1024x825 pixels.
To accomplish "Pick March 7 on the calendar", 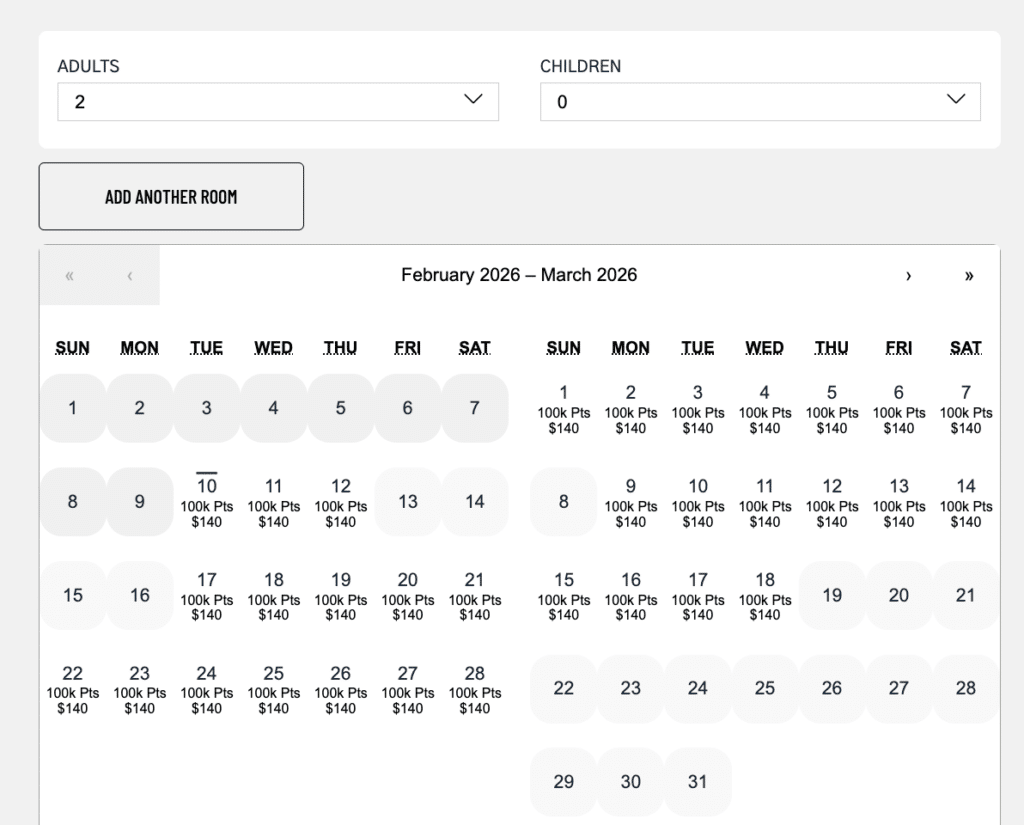I will pyautogui.click(x=965, y=408).
